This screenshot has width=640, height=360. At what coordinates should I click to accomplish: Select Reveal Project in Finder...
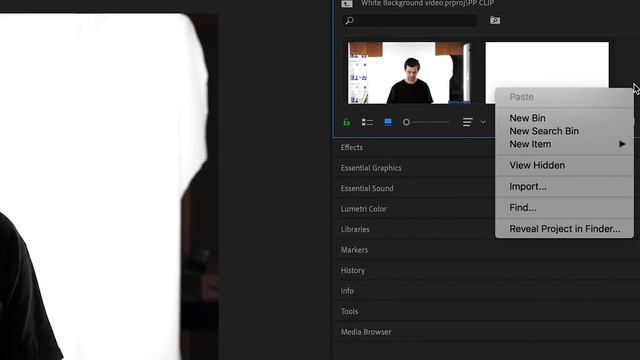pos(564,229)
